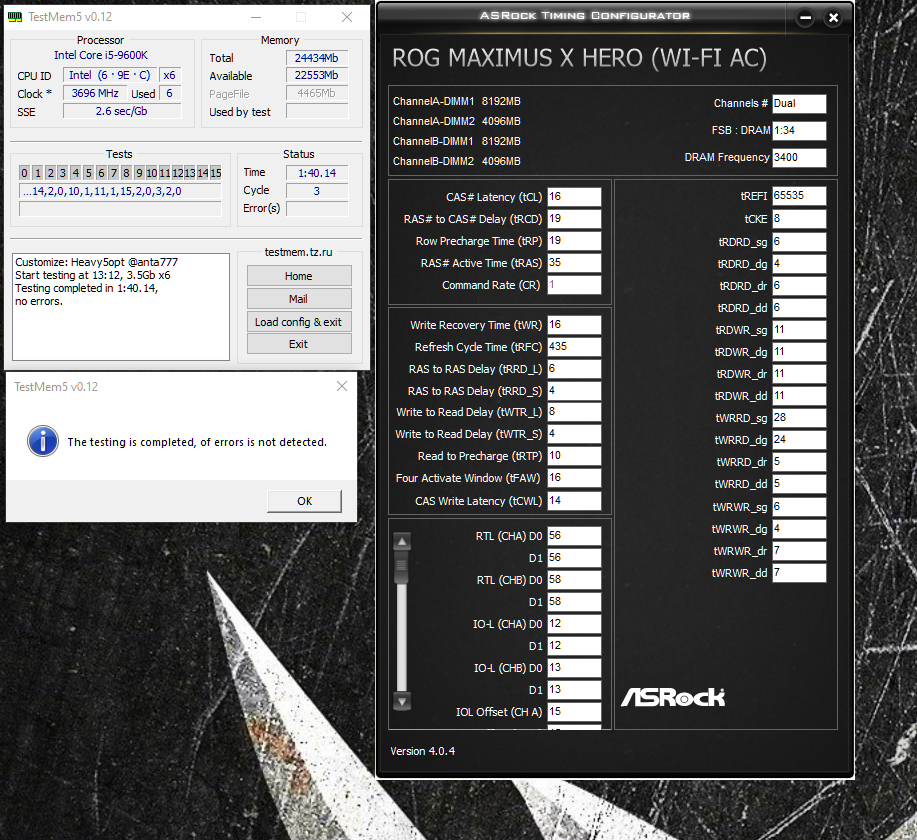Click the tRRD_S value field
Image resolution: width=917 pixels, height=840 pixels.
[x=574, y=391]
